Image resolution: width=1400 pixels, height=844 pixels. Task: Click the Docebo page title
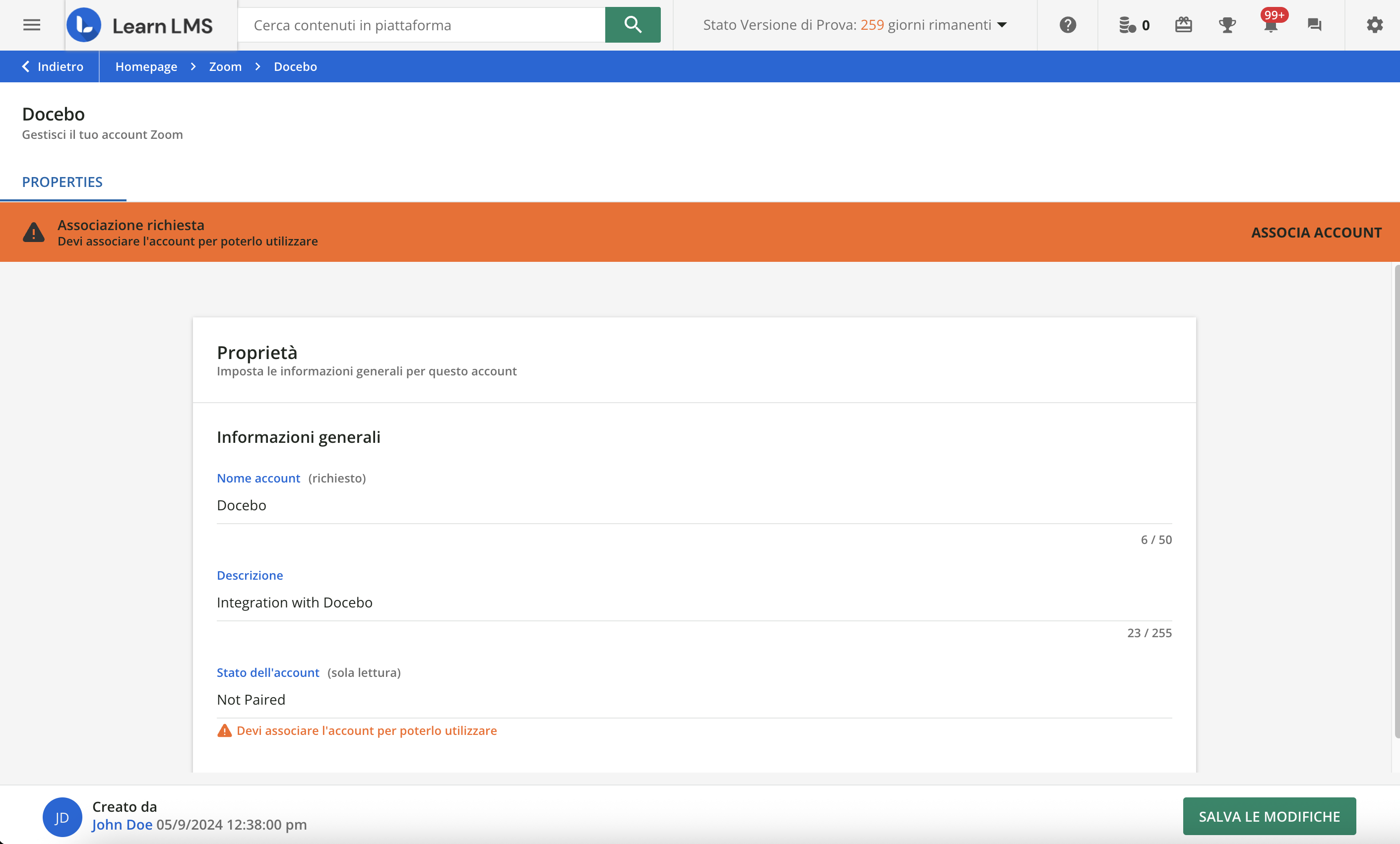pos(54,114)
